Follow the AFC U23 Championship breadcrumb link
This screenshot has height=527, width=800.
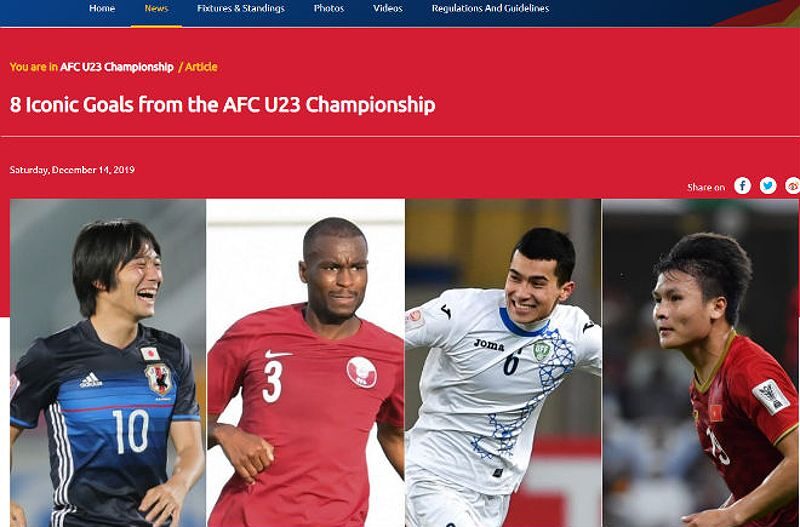117,67
